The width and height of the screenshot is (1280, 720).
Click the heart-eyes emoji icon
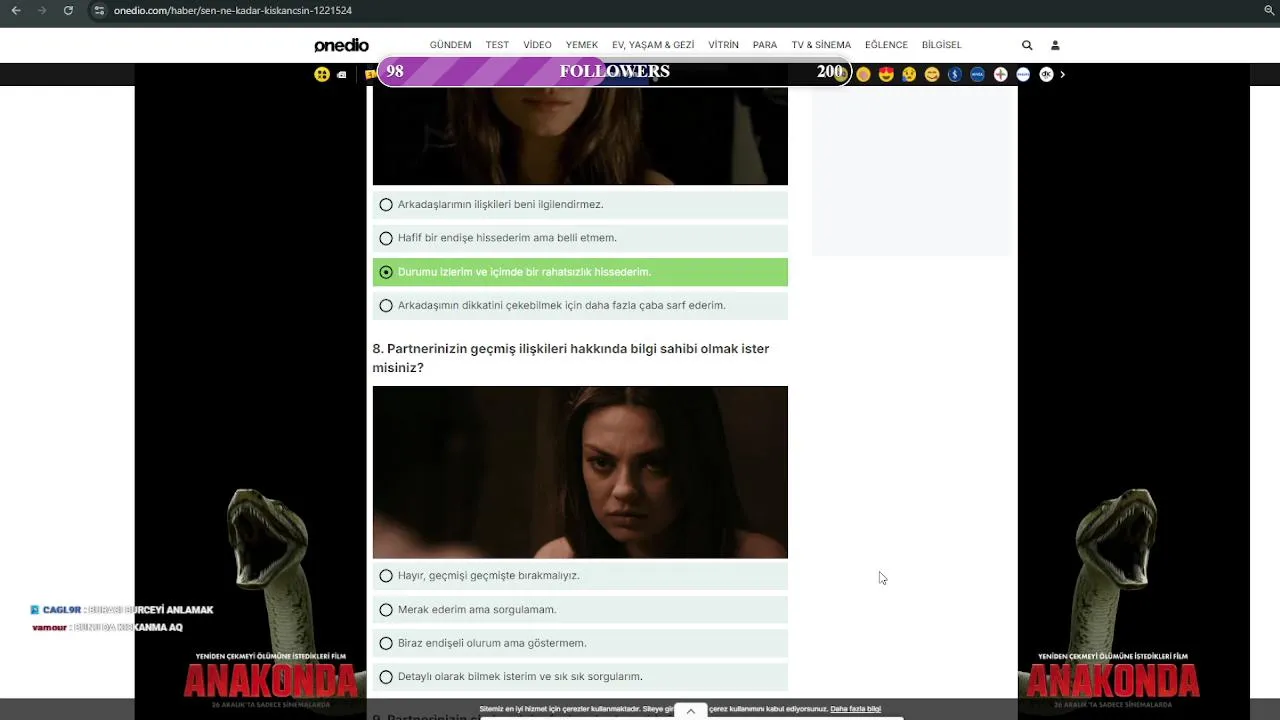point(886,74)
